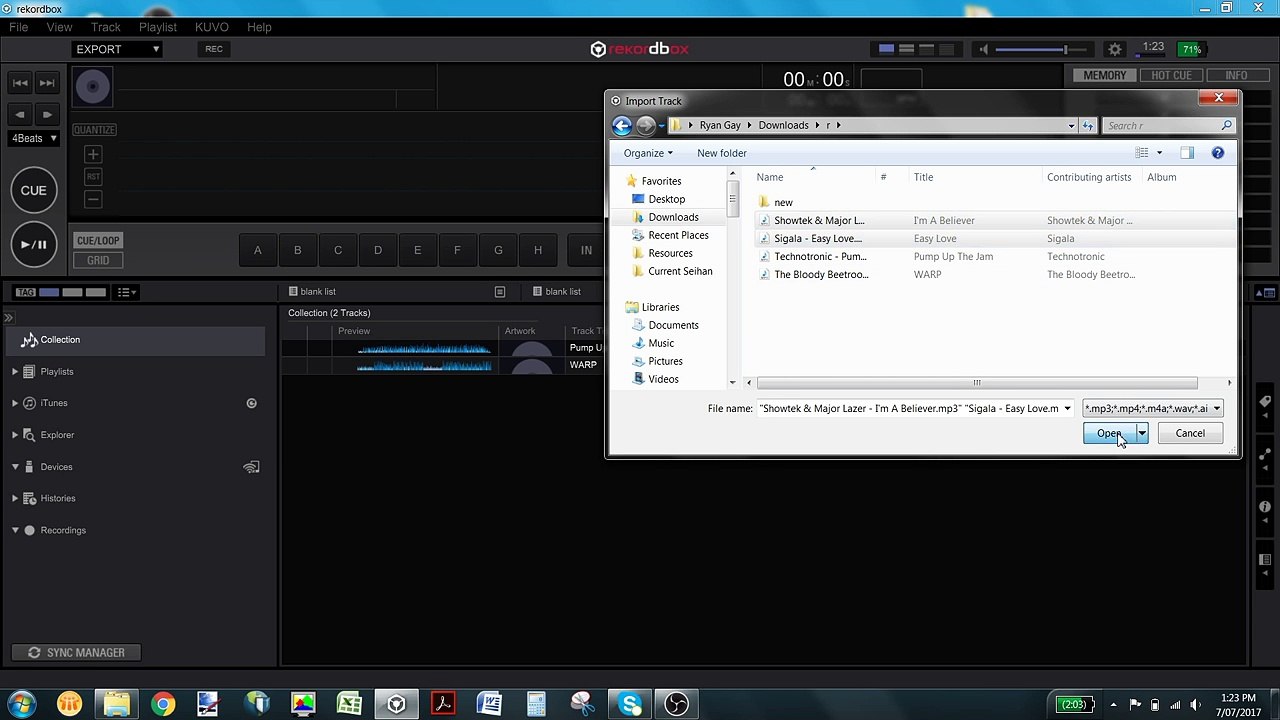Toggle GRID mode
Viewport: 1280px width, 720px height.
(98, 260)
